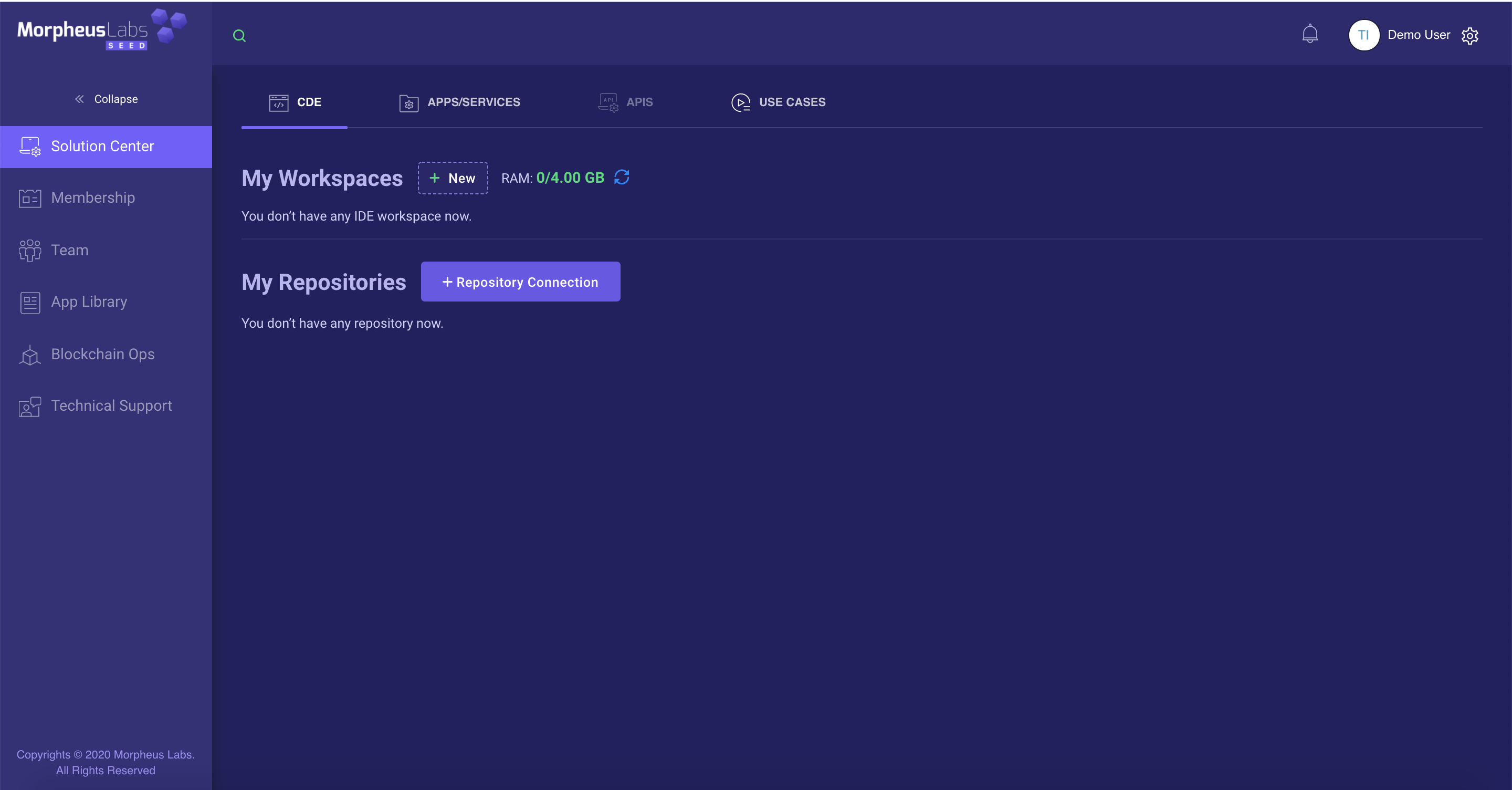Image resolution: width=1512 pixels, height=790 pixels.
Task: Click the search magnifier icon
Action: [x=239, y=36]
